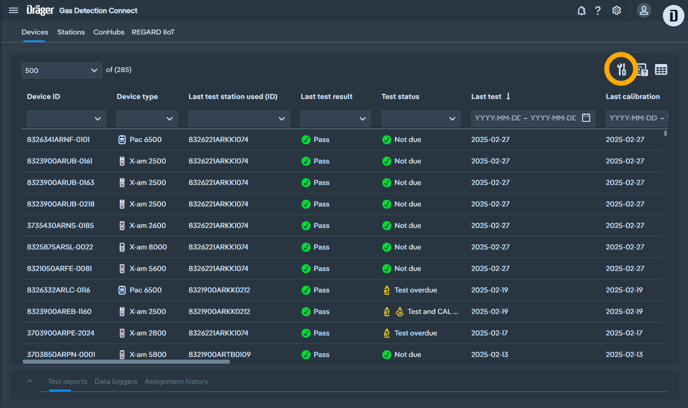This screenshot has width=688, height=408.
Task: Click Pass check icon in 8323900ARUB-0163 row
Action: click(x=306, y=183)
